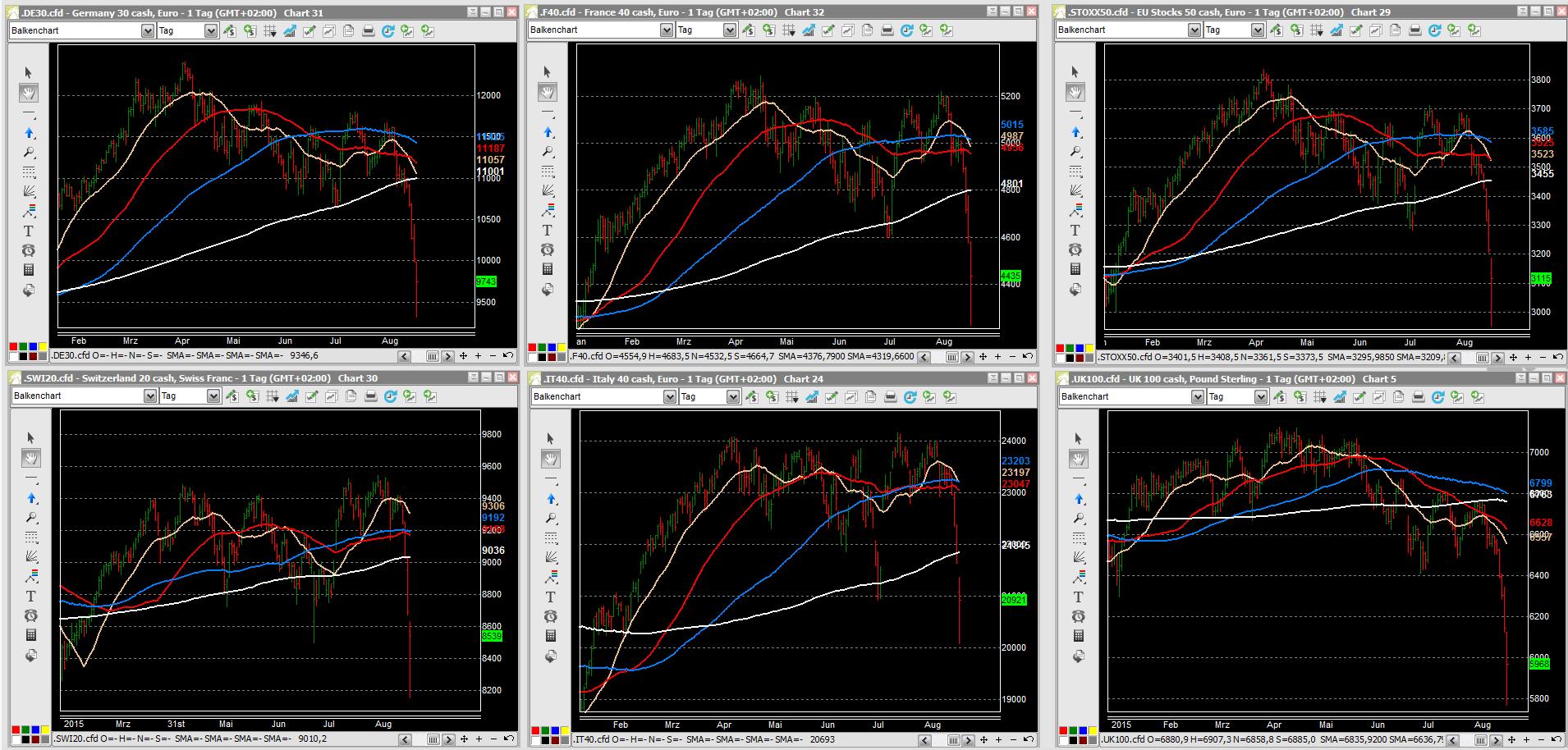This screenshot has height=750, width=1568.
Task: Click the plus zoom-in button in DE30 chart
Action: tap(478, 356)
